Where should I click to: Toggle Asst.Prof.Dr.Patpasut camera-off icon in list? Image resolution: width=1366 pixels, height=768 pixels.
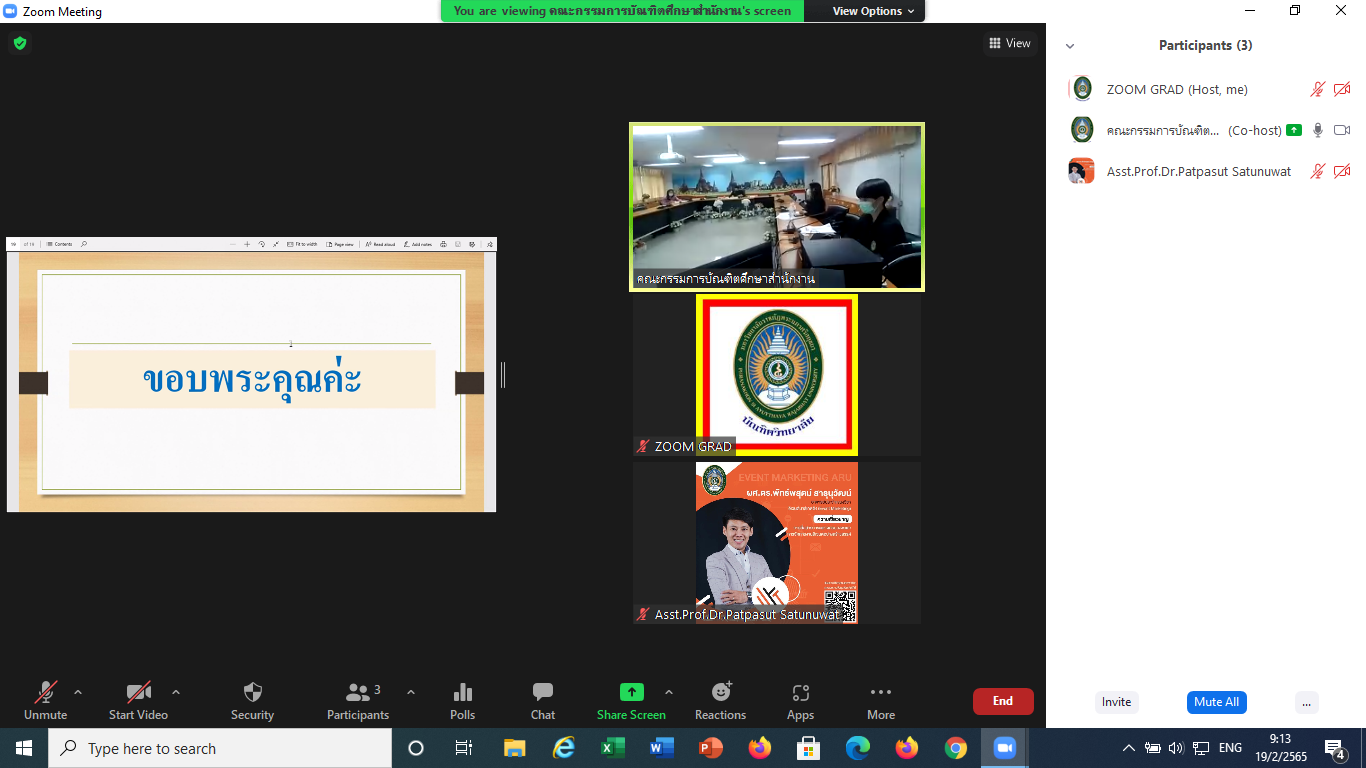pyautogui.click(x=1342, y=171)
